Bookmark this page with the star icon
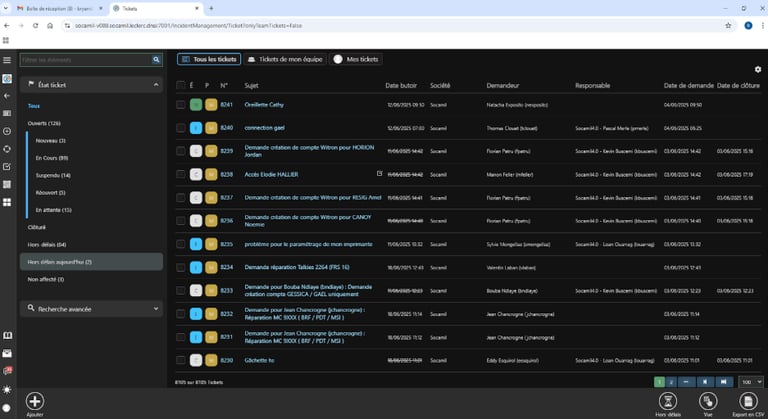 [728, 25]
